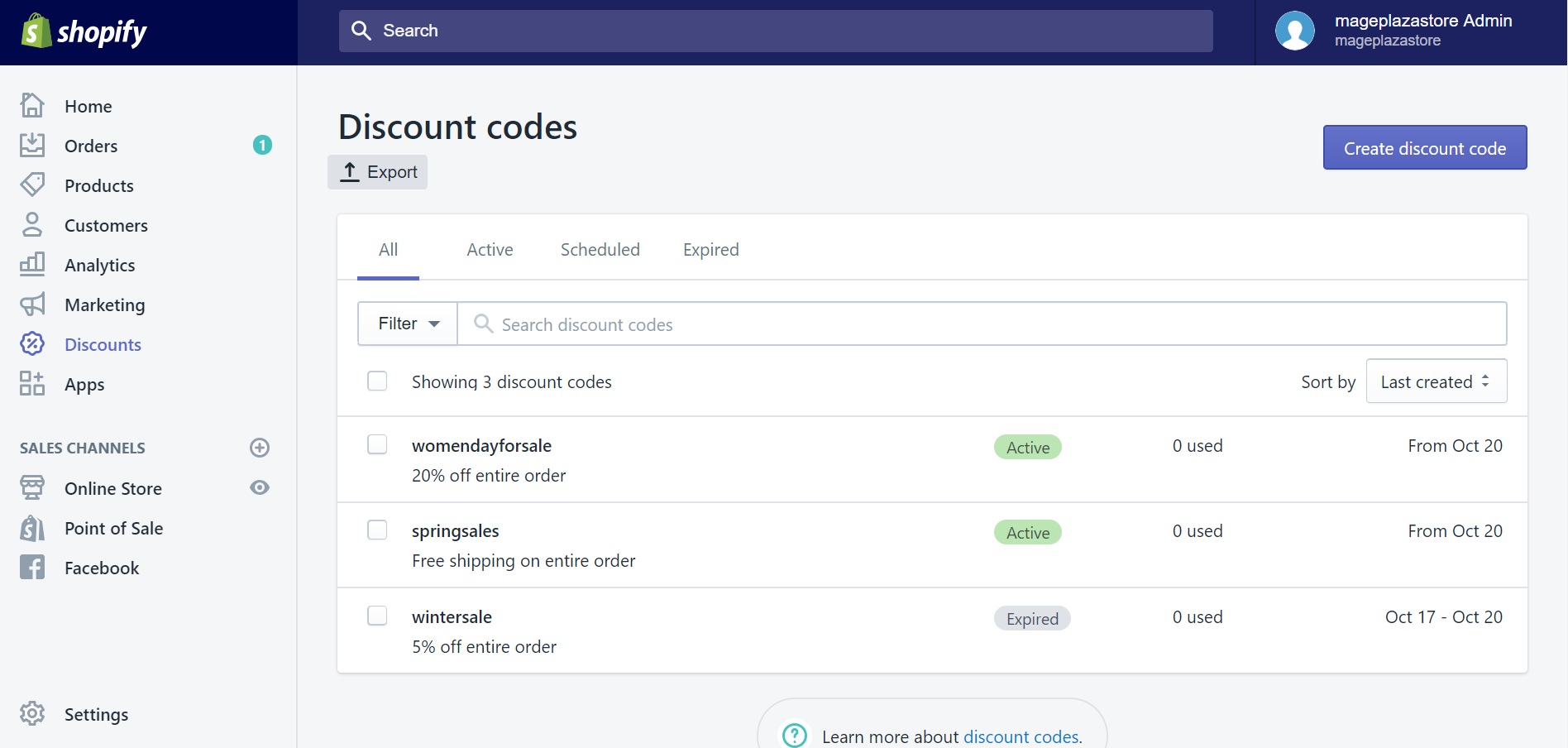Click the Active badge for springsales
This screenshot has height=748, width=1568.
point(1028,532)
